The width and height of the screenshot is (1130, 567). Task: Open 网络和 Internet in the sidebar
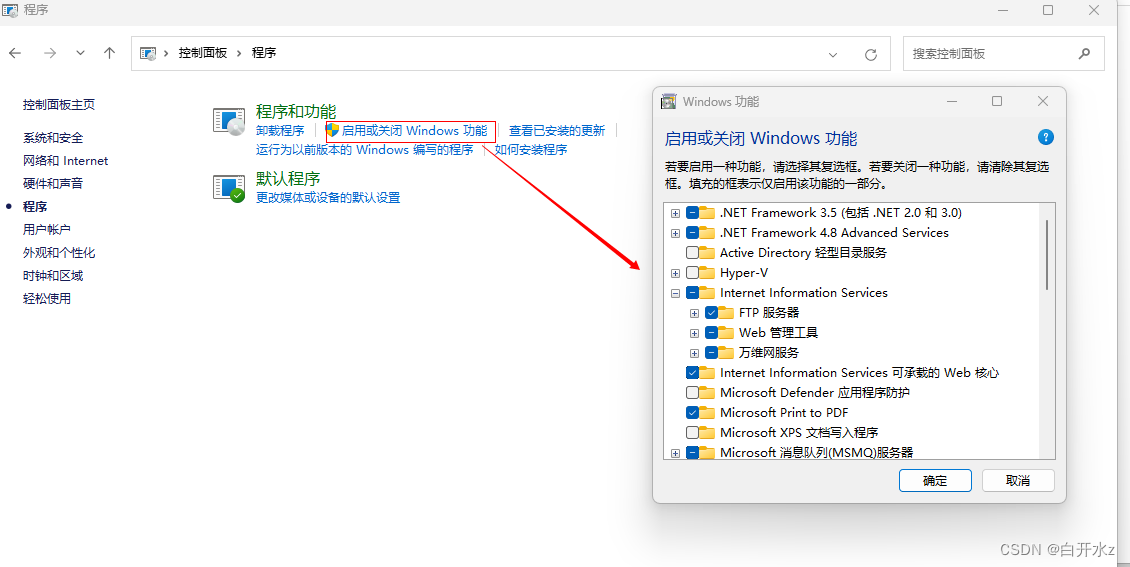click(x=66, y=161)
